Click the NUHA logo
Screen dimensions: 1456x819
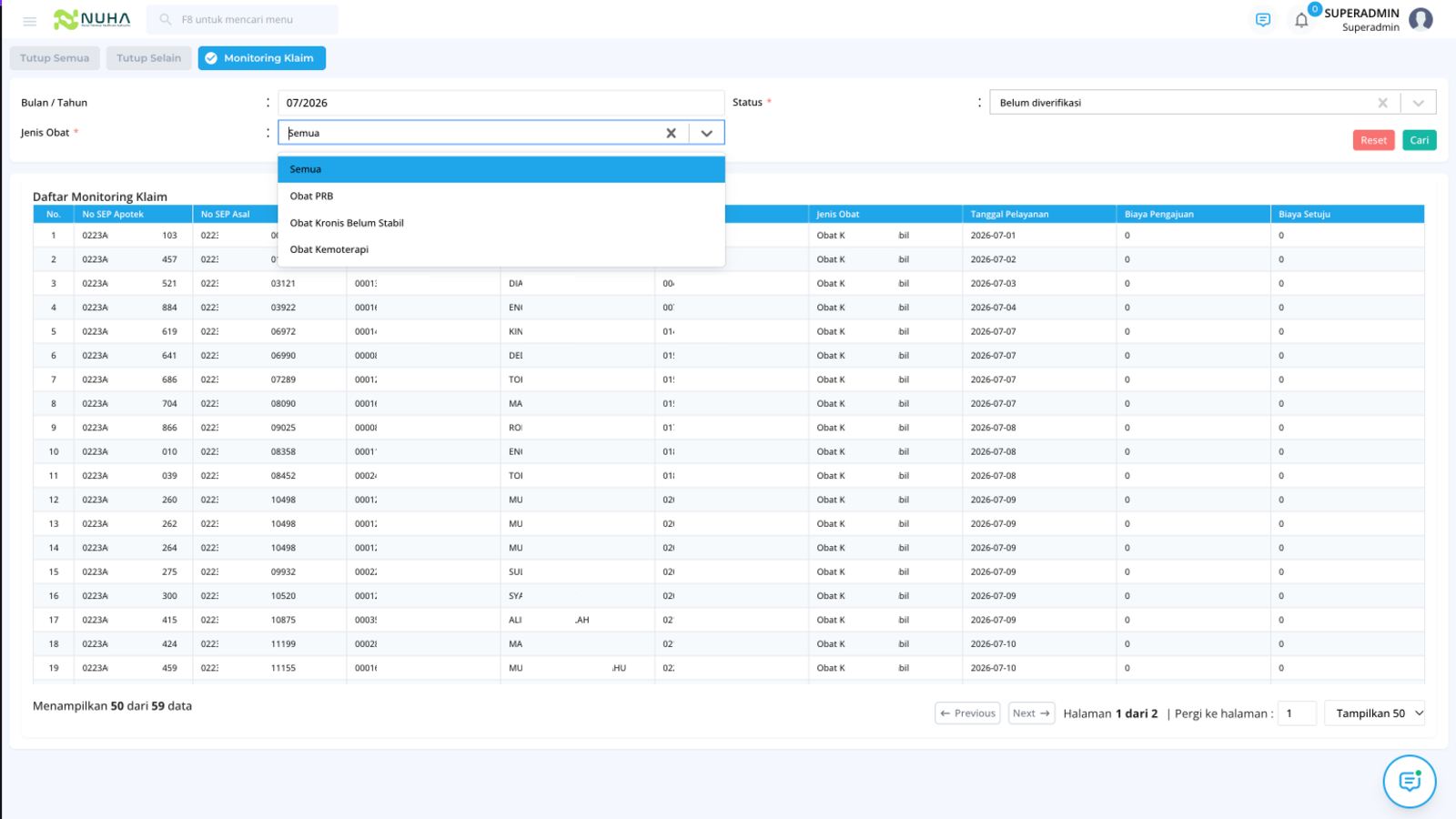92,19
